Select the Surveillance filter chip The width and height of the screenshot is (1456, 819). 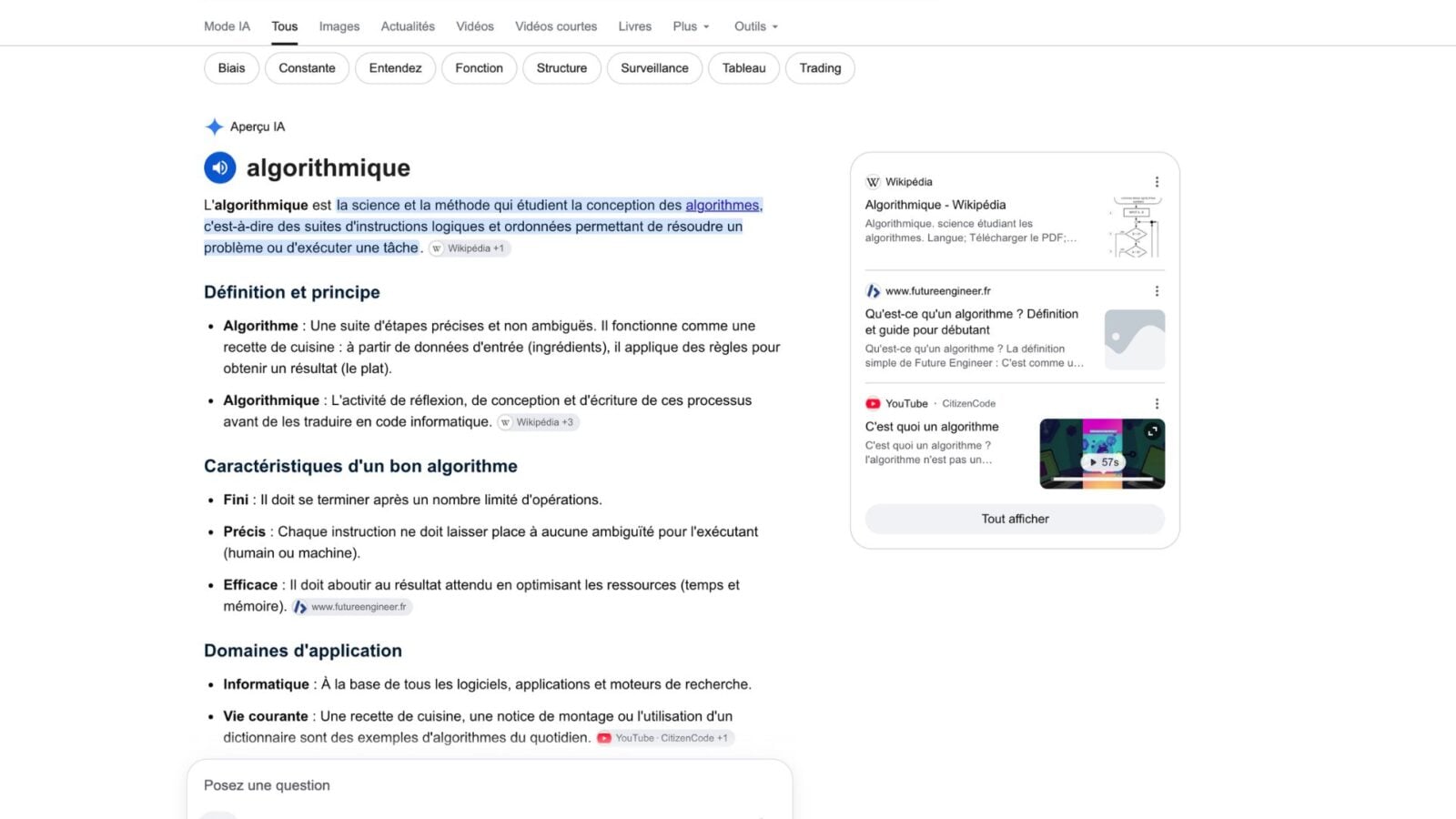pos(654,68)
